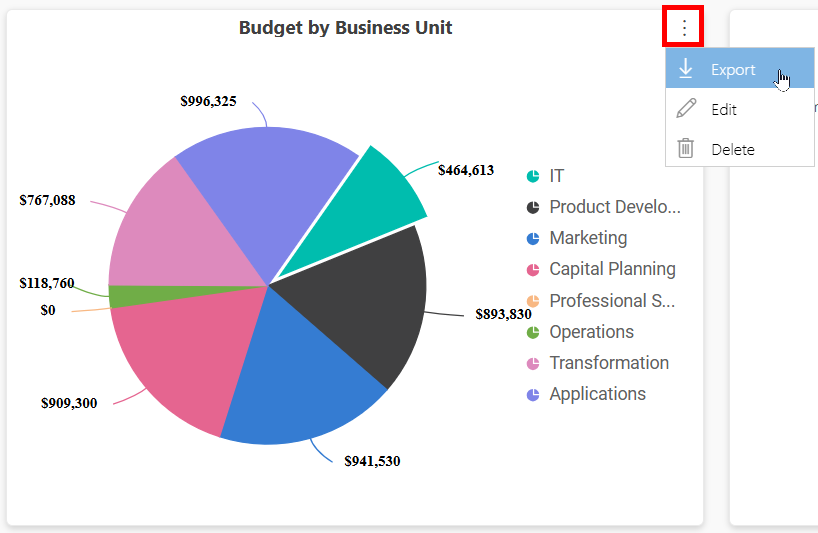Open the three-dot widget options menu

pyautogui.click(x=683, y=27)
